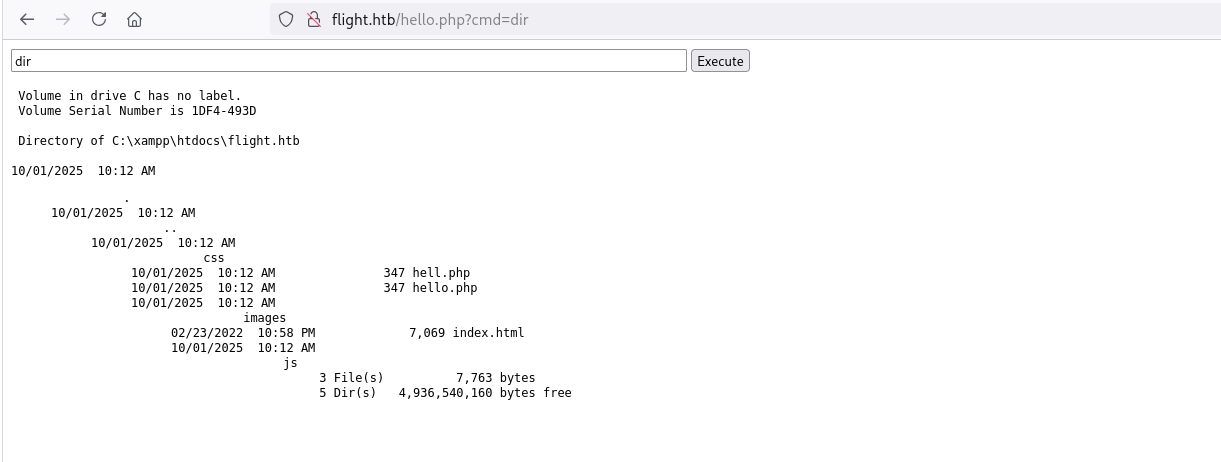Click the hello.php filename in listing
The height and width of the screenshot is (462, 1221).
point(444,288)
